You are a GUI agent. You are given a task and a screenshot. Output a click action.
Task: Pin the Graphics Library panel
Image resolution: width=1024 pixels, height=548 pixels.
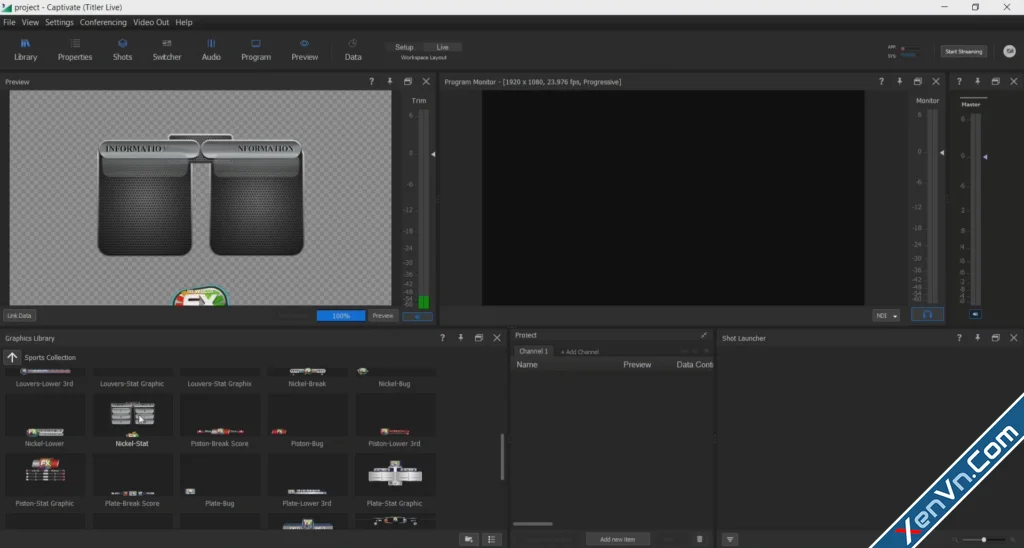(x=461, y=338)
